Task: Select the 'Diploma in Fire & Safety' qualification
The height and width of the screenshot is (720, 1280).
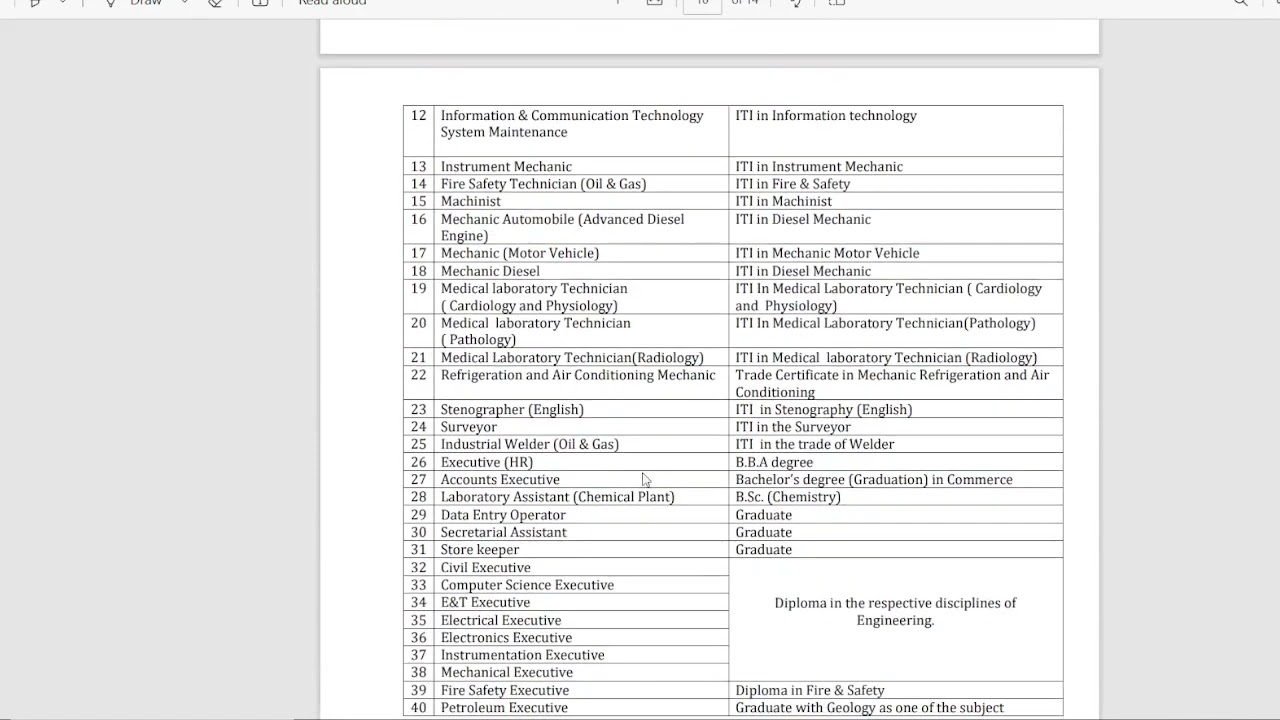Action: pos(810,690)
